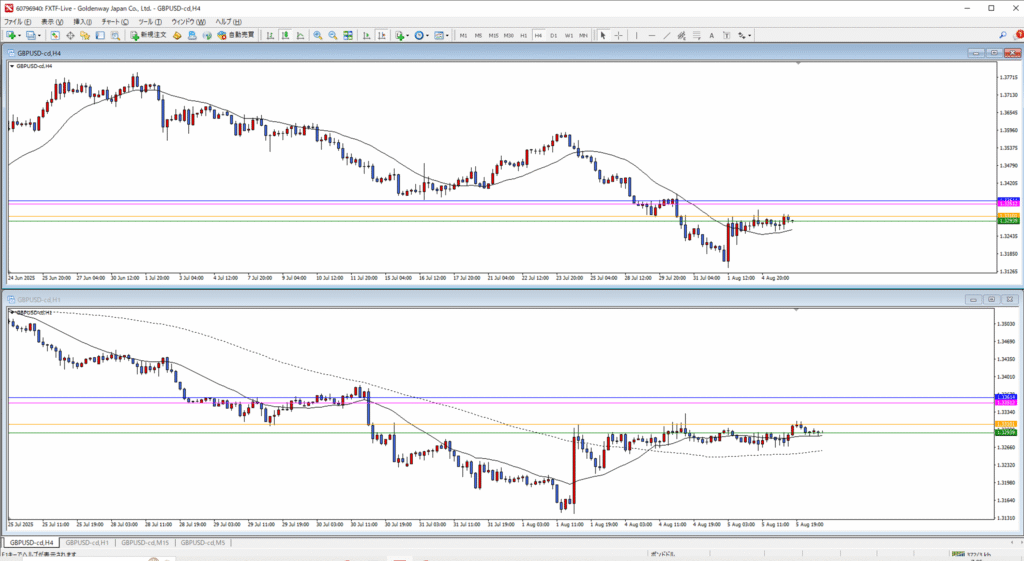1024x561 pixels.
Task: Open the Indicators list dropdown
Action: 402,35
